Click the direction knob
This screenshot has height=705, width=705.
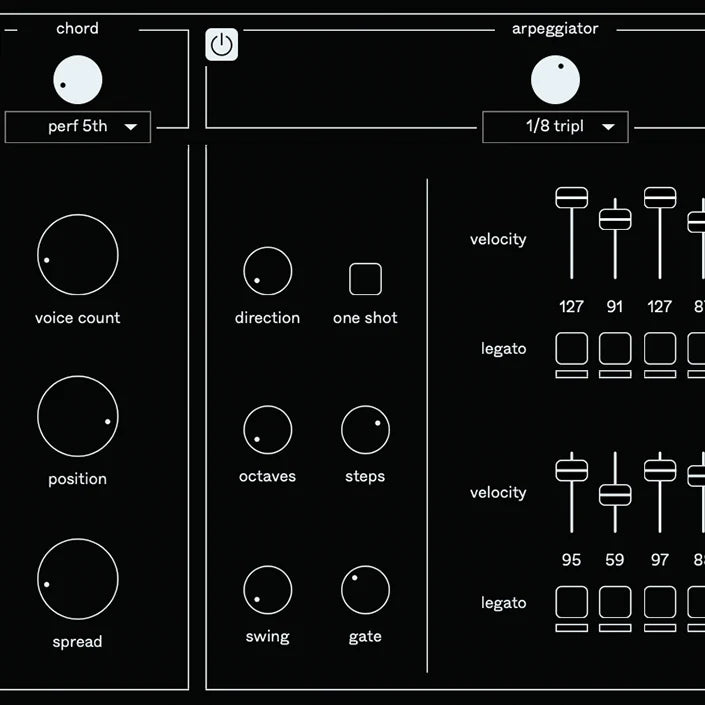tap(267, 271)
